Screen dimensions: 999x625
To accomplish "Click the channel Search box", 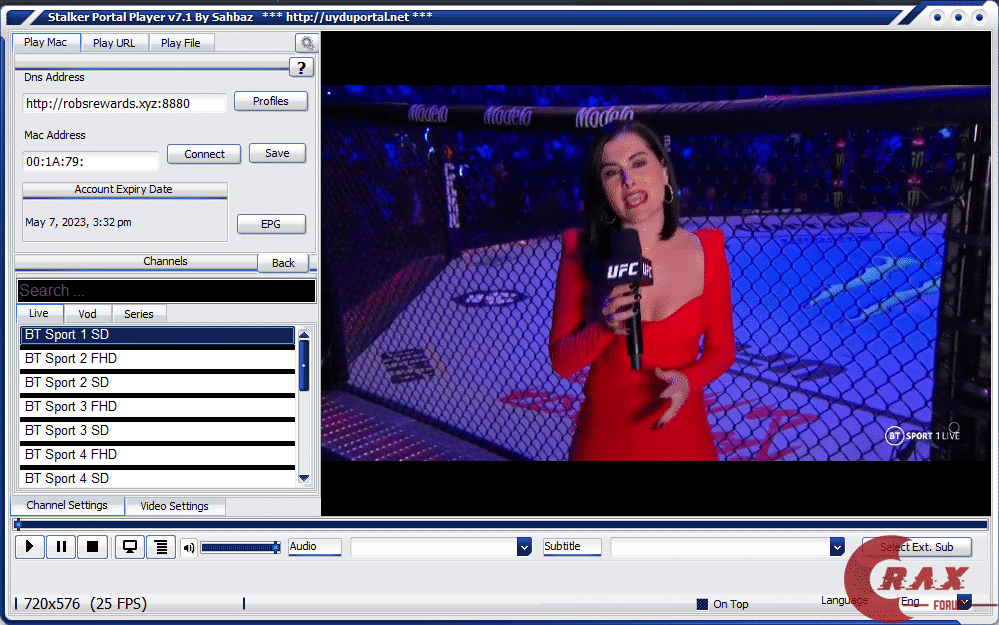I will (x=166, y=291).
